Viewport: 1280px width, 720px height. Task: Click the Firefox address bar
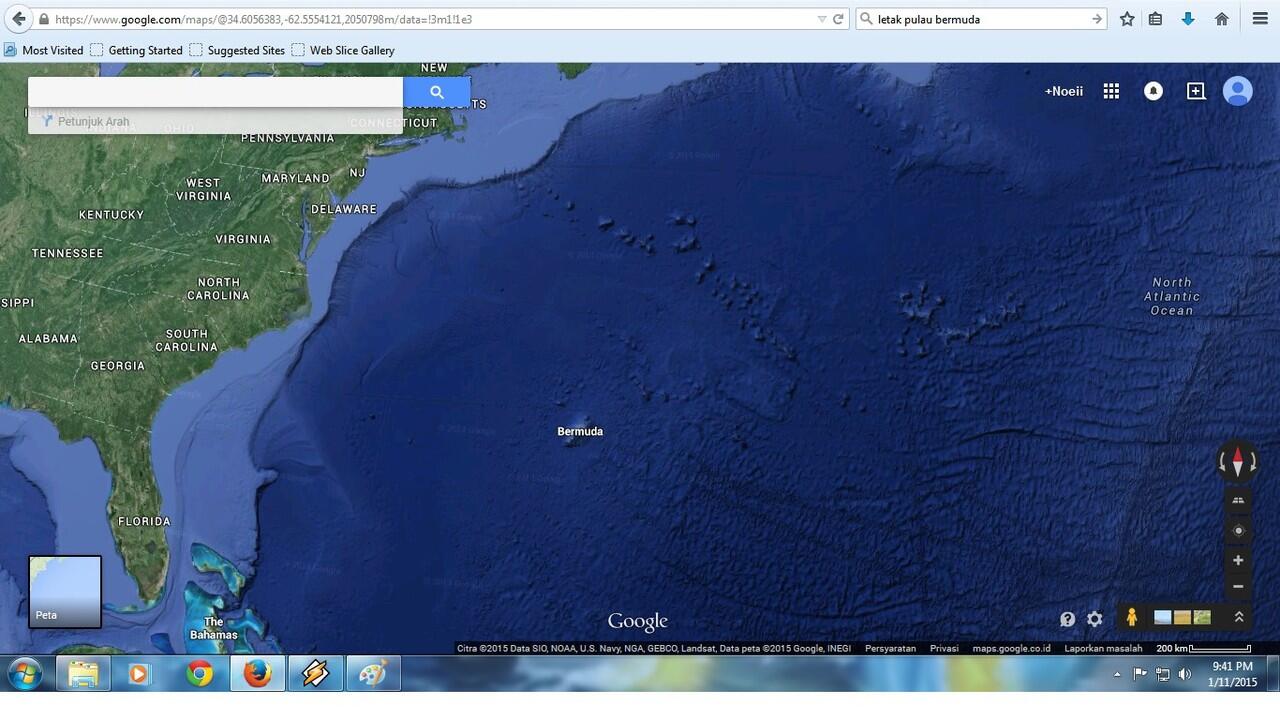click(430, 19)
